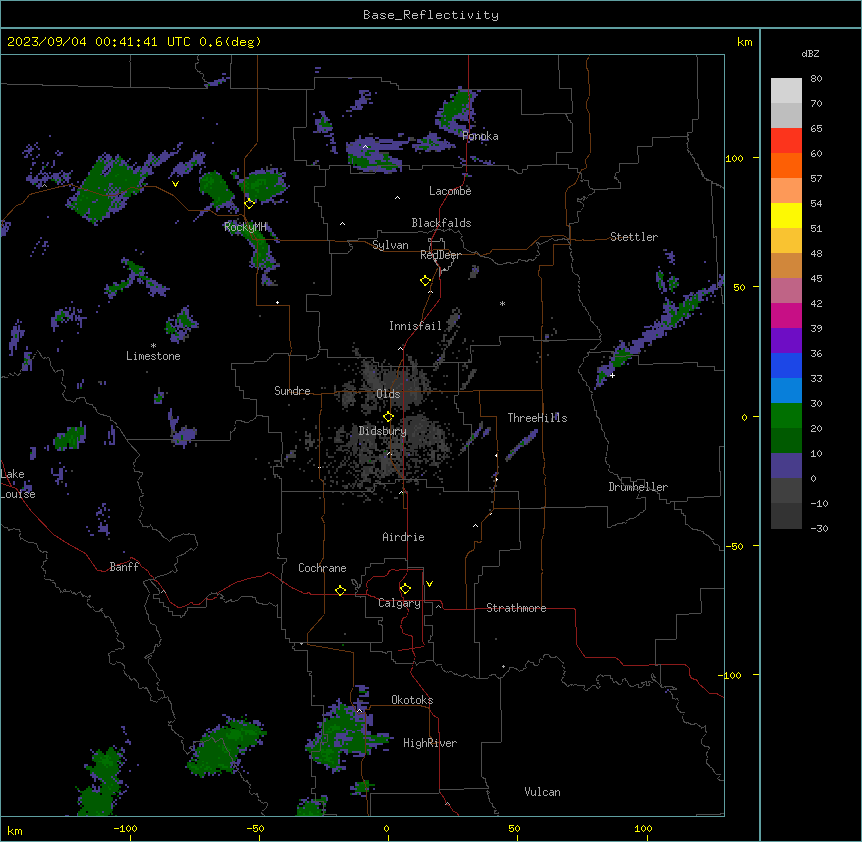Pick the orange 57-60 dBZ legend swatch
The image size is (862, 842).
(x=786, y=165)
